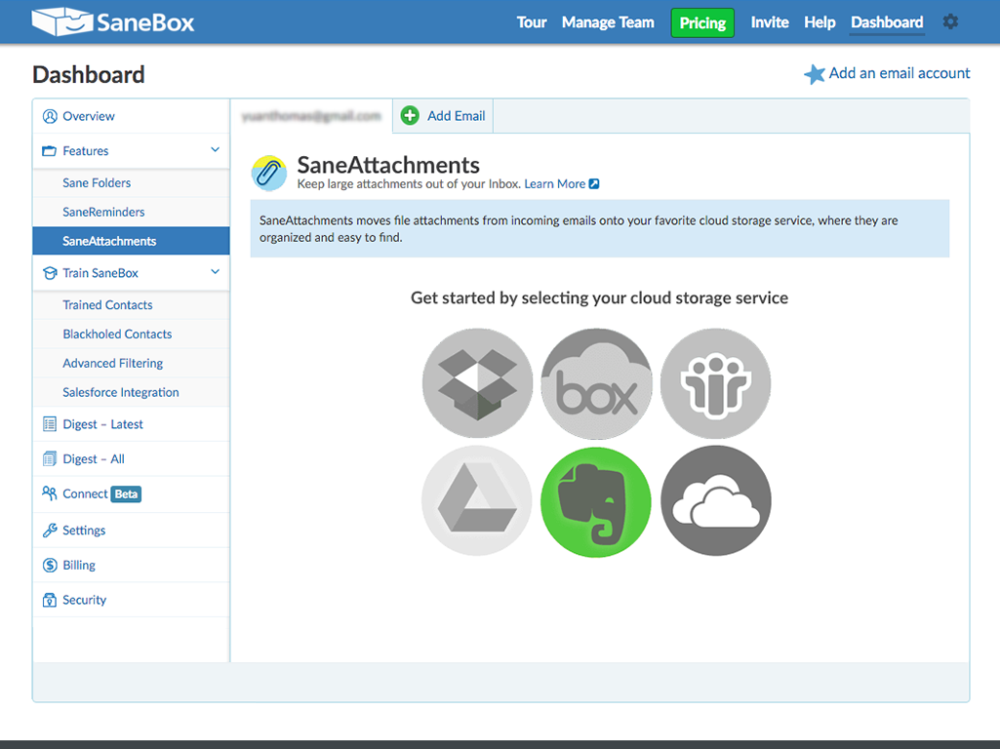Open Sane Folders in the sidebar

click(x=96, y=183)
